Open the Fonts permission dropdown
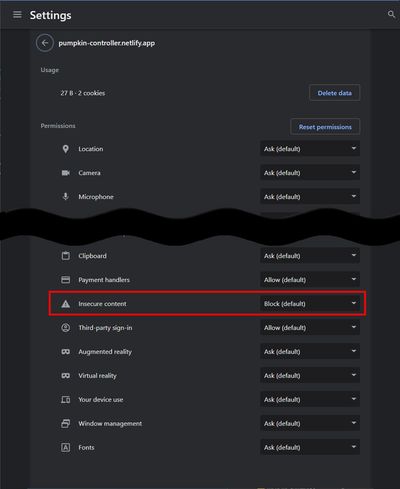This screenshot has height=489, width=400. pos(310,447)
